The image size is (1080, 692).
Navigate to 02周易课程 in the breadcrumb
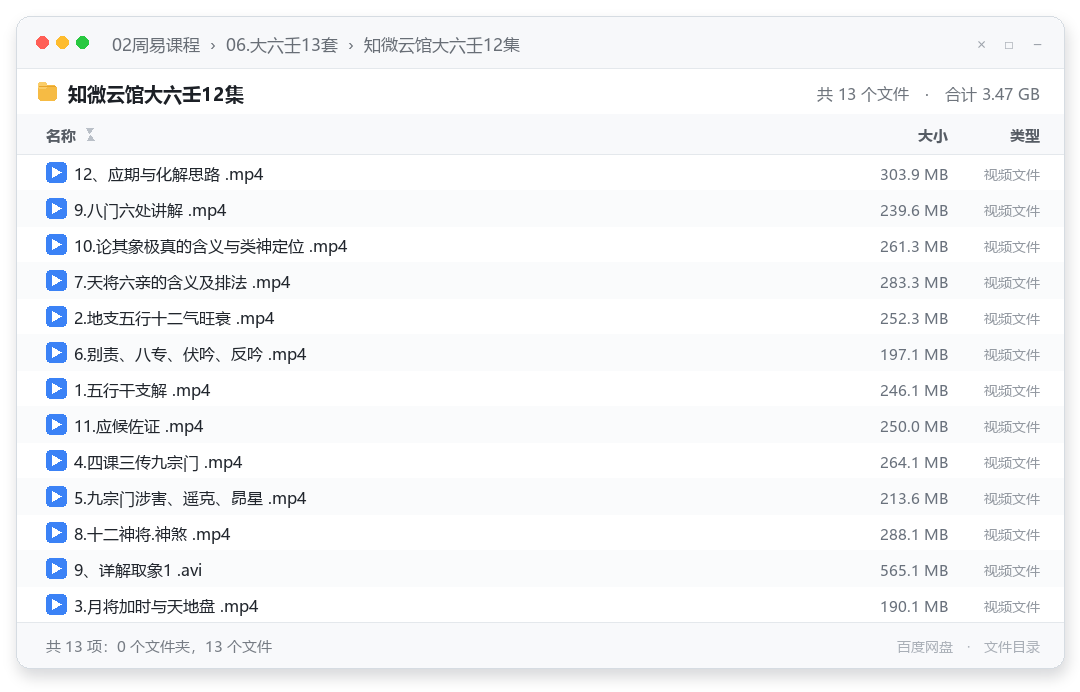click(156, 45)
